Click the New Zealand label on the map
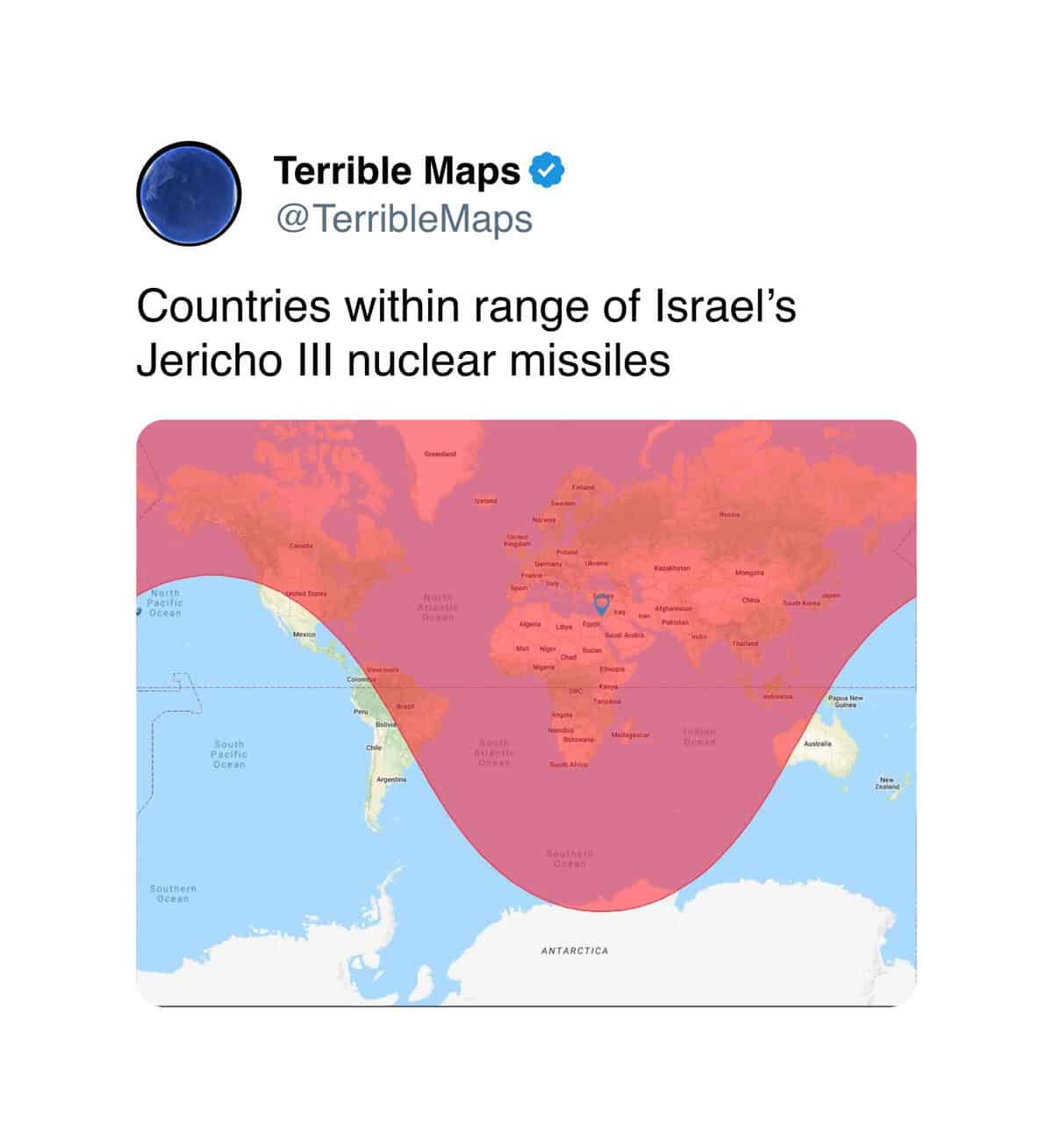Screen dimensions: 1053x1148 [x=886, y=784]
